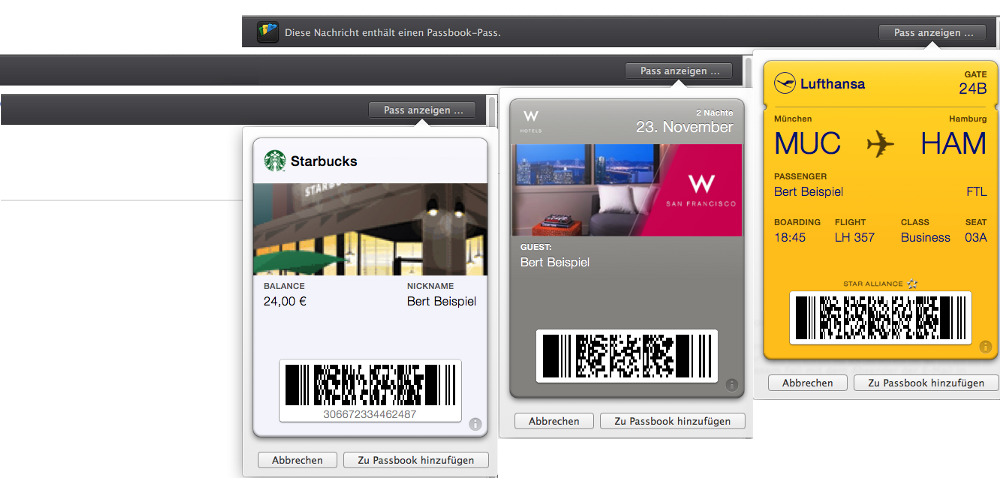Click the info icon on the W Hotels pass

(x=732, y=385)
